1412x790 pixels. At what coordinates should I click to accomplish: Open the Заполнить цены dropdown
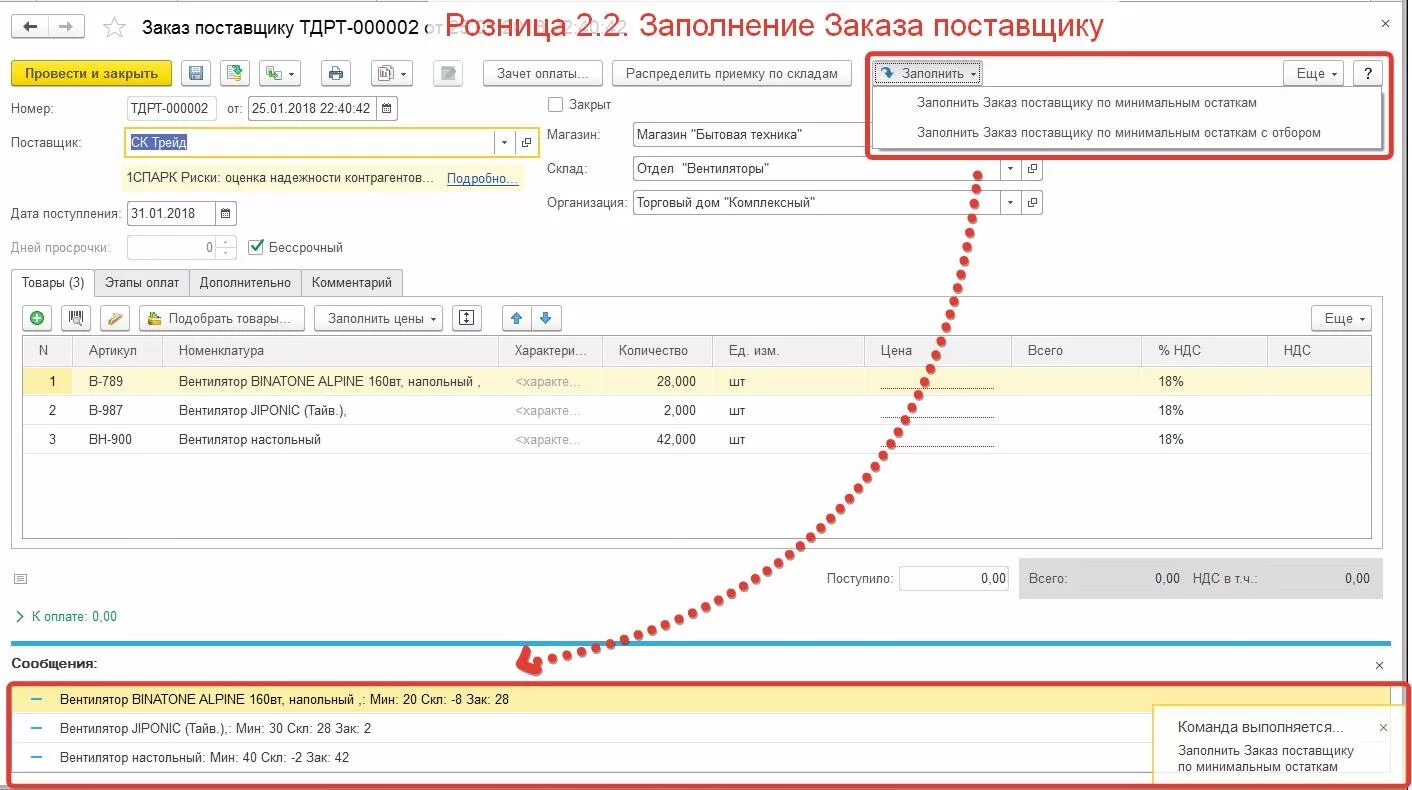pos(378,318)
